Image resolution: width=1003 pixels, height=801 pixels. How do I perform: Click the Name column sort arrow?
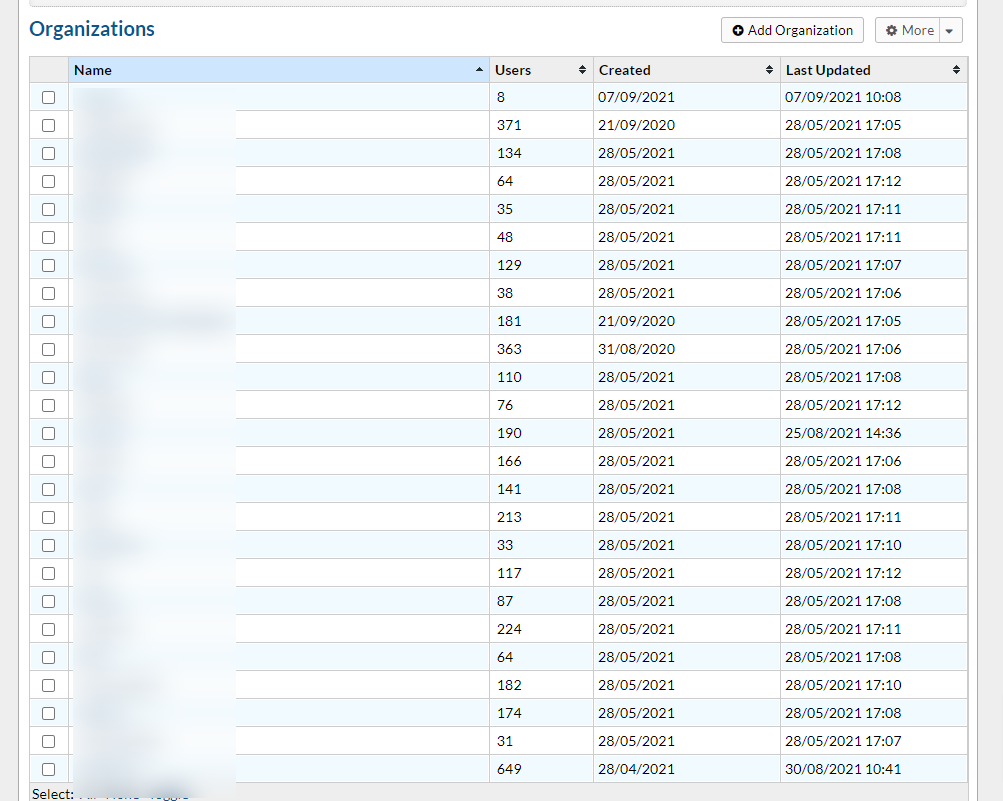[478, 70]
